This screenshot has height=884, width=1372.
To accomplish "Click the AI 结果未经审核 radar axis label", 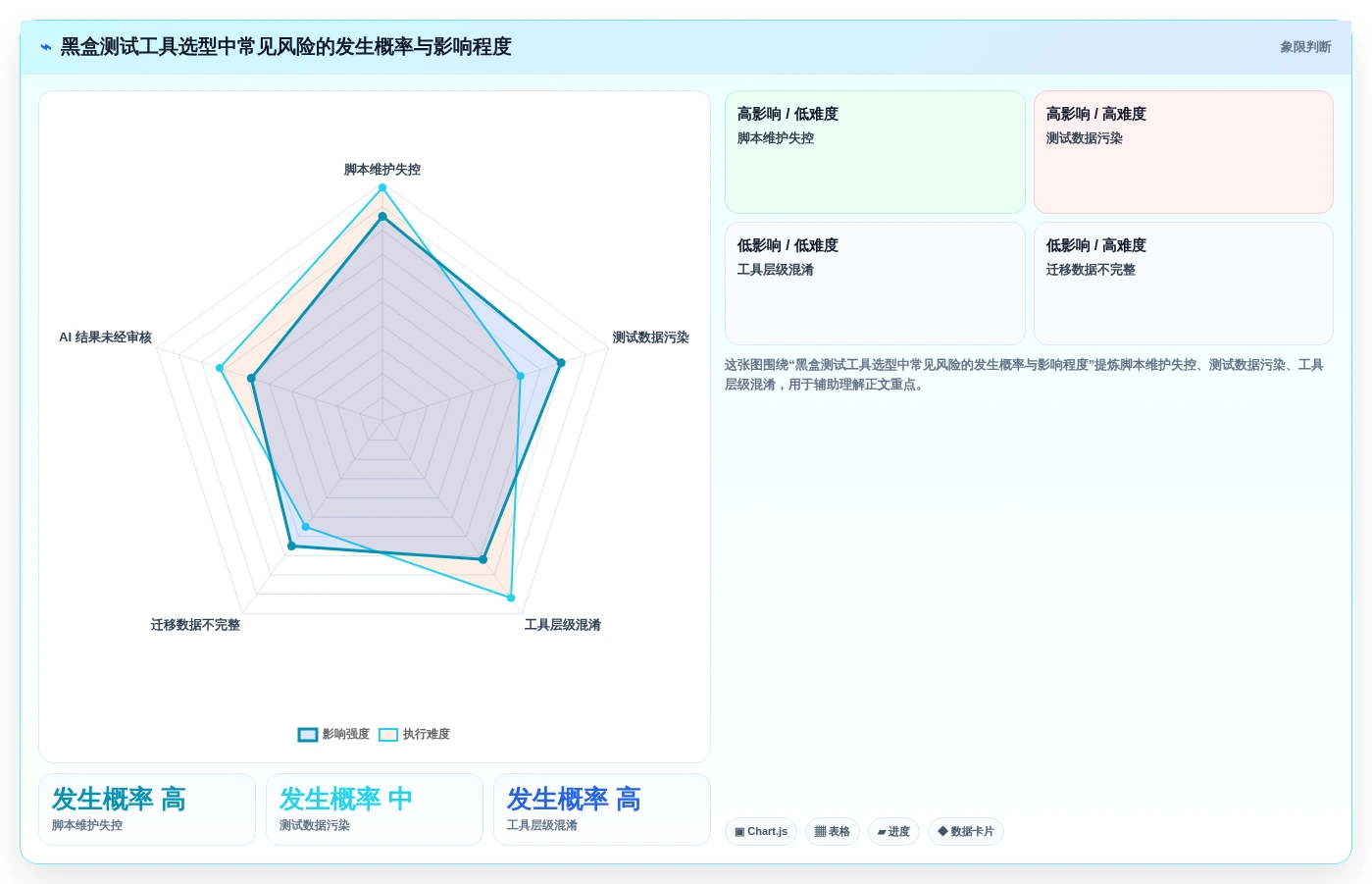I will tap(105, 338).
